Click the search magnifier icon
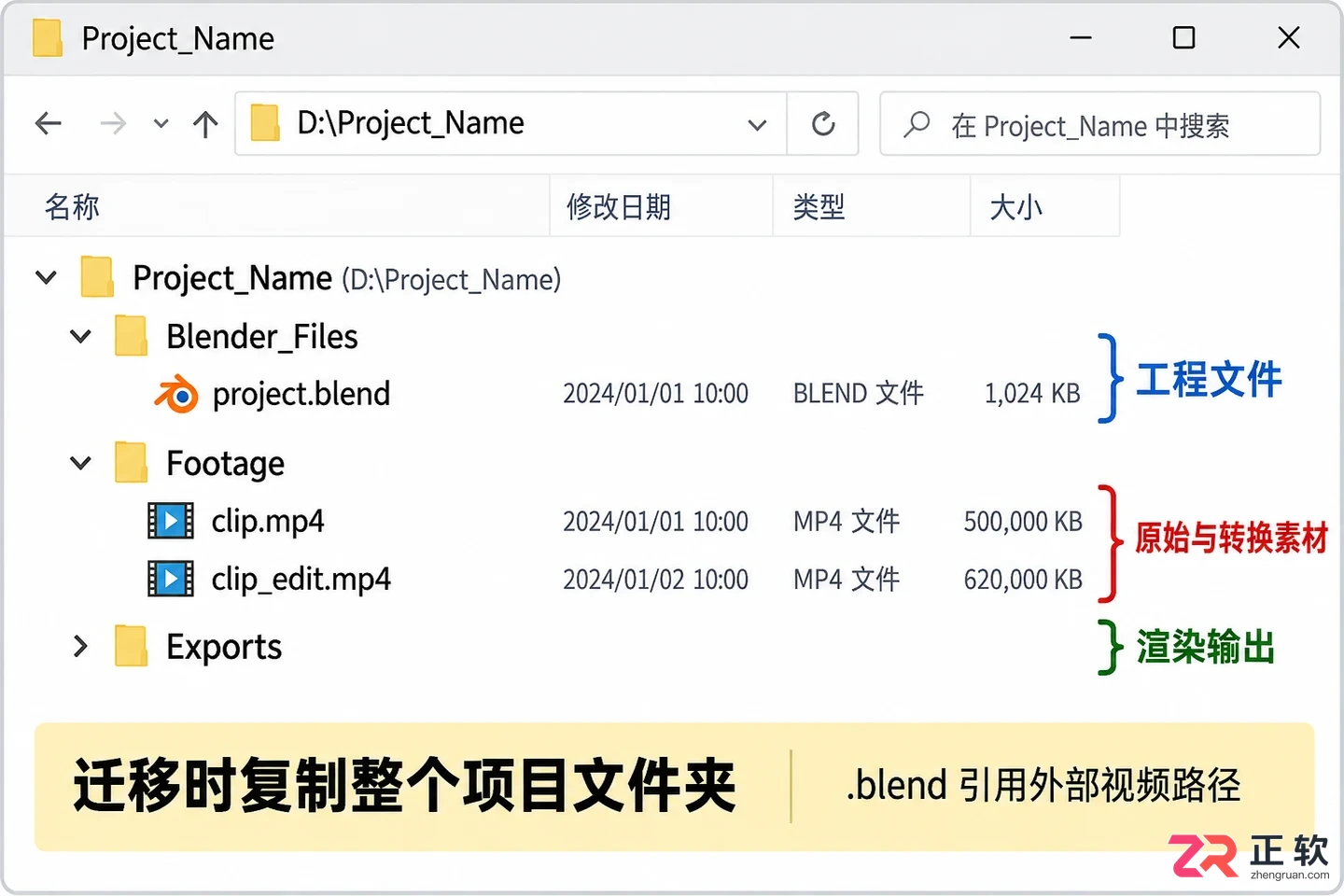The image size is (1344, 896). click(x=917, y=124)
